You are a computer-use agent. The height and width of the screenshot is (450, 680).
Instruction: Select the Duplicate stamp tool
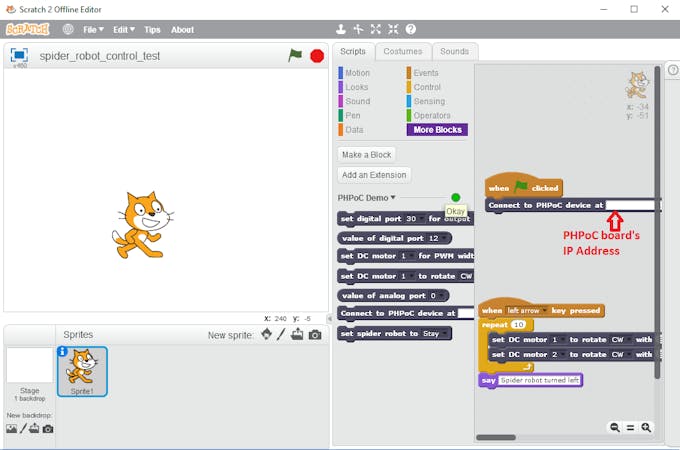point(341,29)
